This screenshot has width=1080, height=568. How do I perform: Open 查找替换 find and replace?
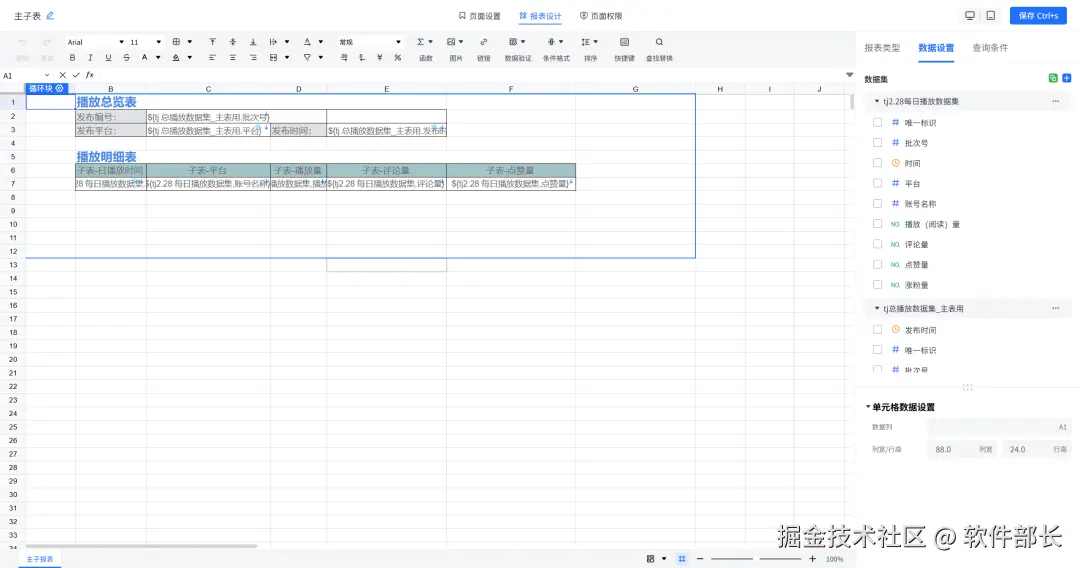click(x=659, y=49)
